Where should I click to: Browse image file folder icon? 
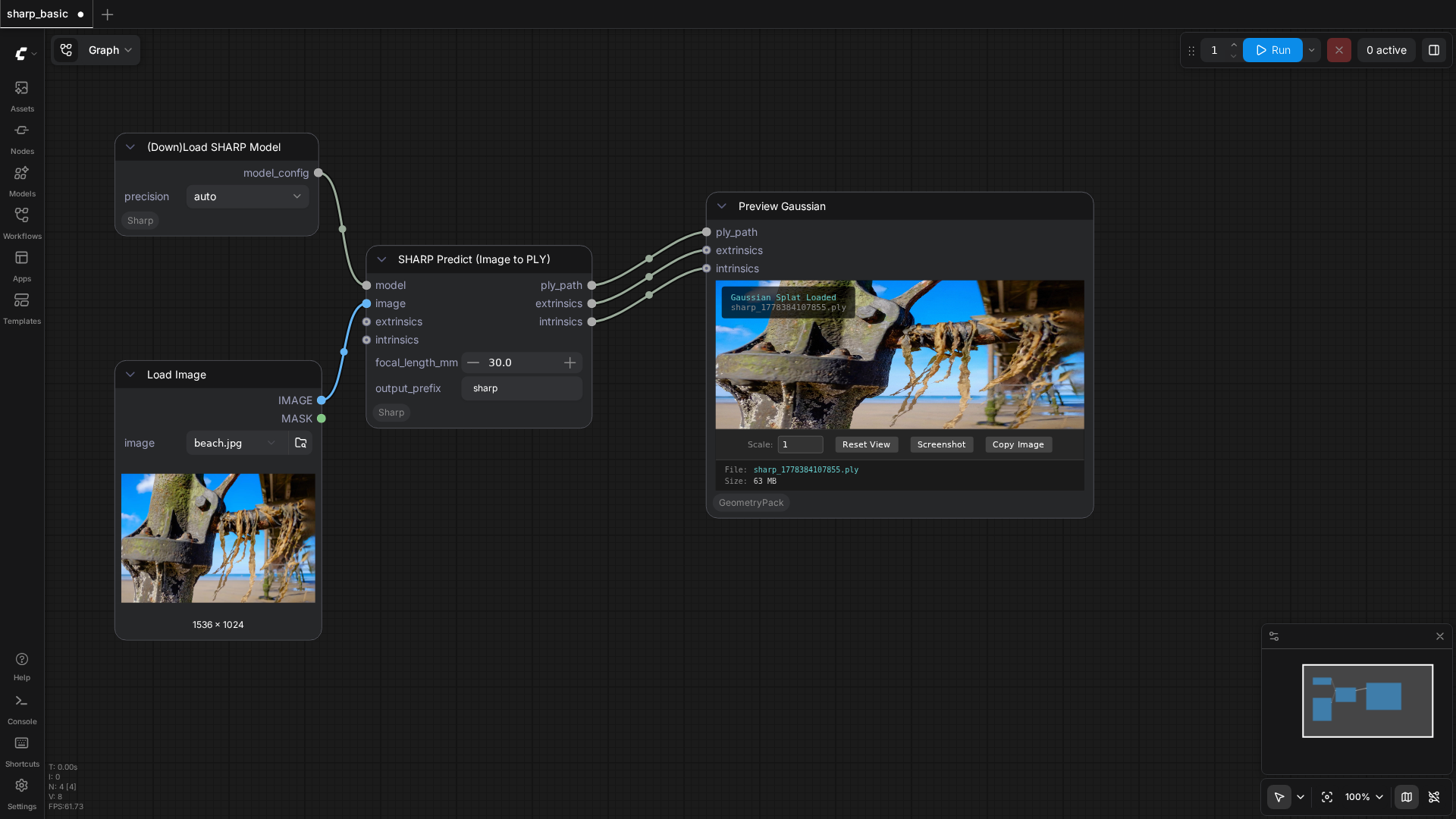point(300,443)
